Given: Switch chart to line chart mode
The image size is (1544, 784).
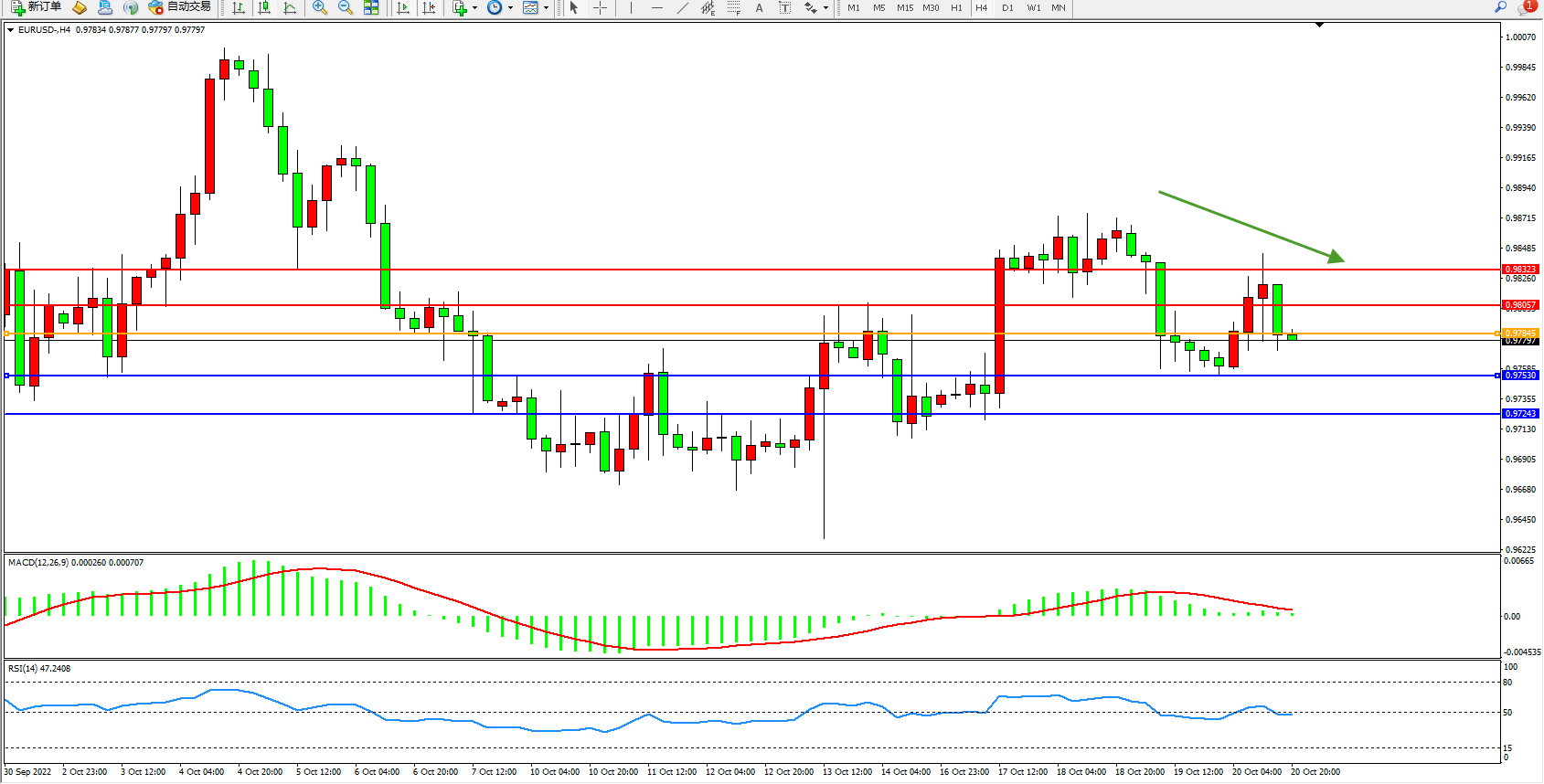Looking at the screenshot, I should coord(290,7).
